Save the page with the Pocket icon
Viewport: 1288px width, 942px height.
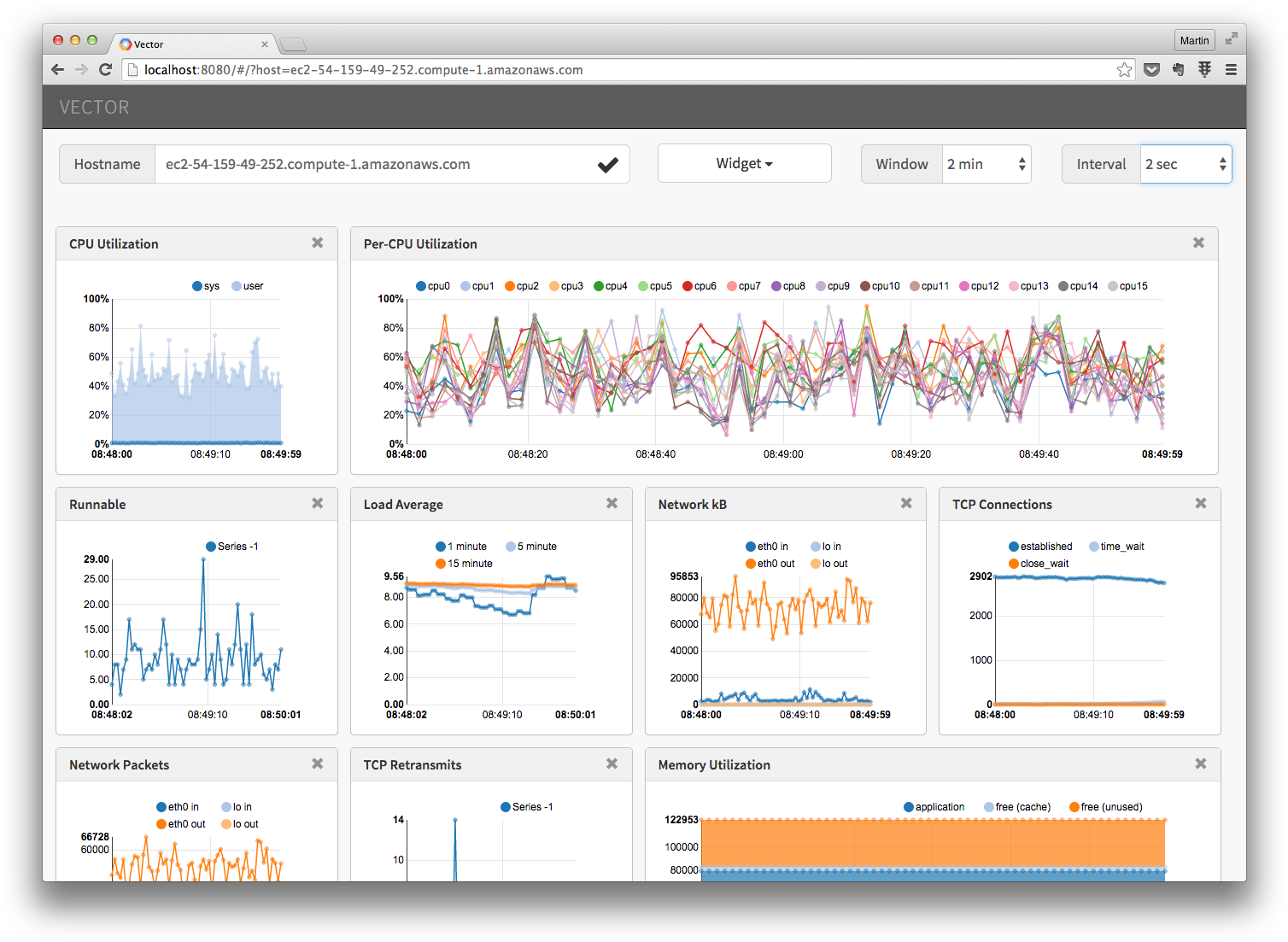1152,69
